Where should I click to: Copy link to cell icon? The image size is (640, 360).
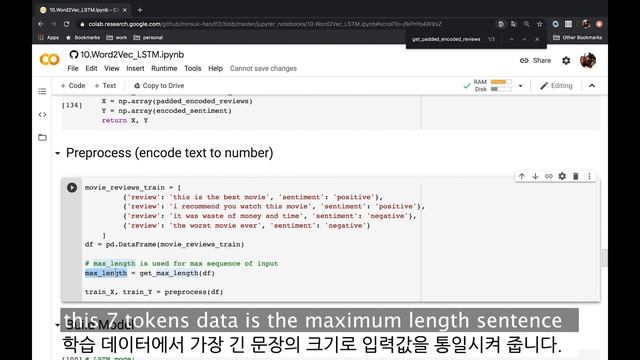(x=549, y=176)
